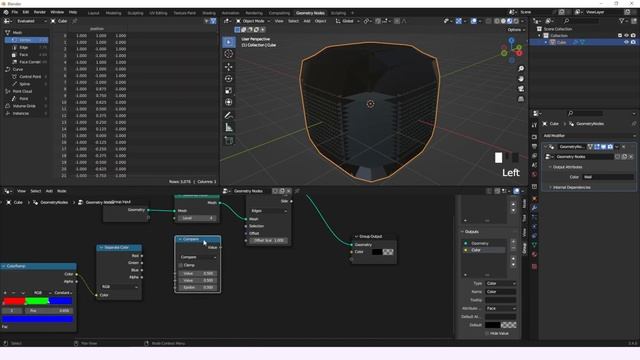The image size is (640, 360).
Task: Open the viewport Add menu
Action: click(x=307, y=21)
